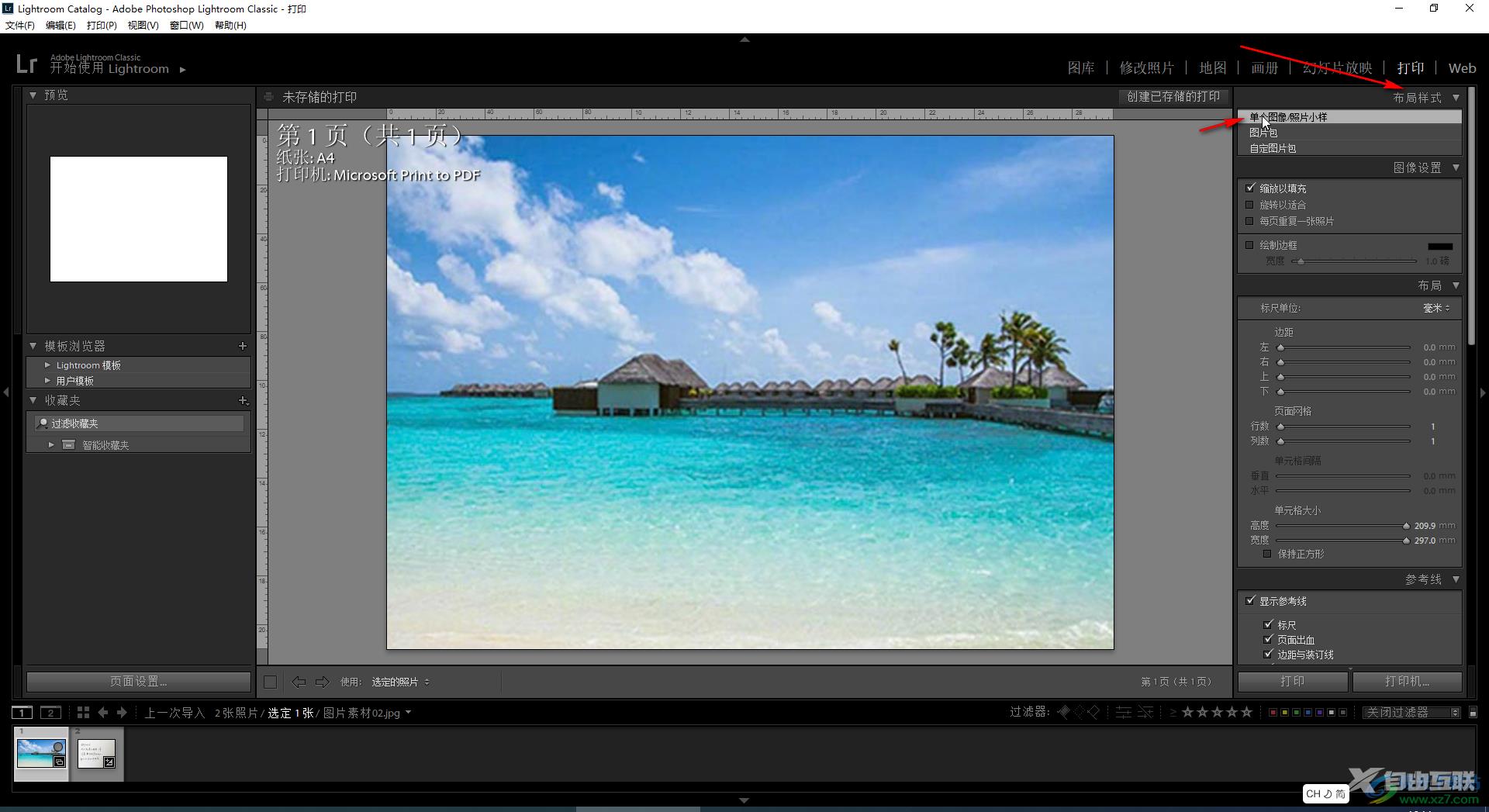The image size is (1489, 812).
Task: Click the 创建已存储的打印 button
Action: click(x=1173, y=97)
